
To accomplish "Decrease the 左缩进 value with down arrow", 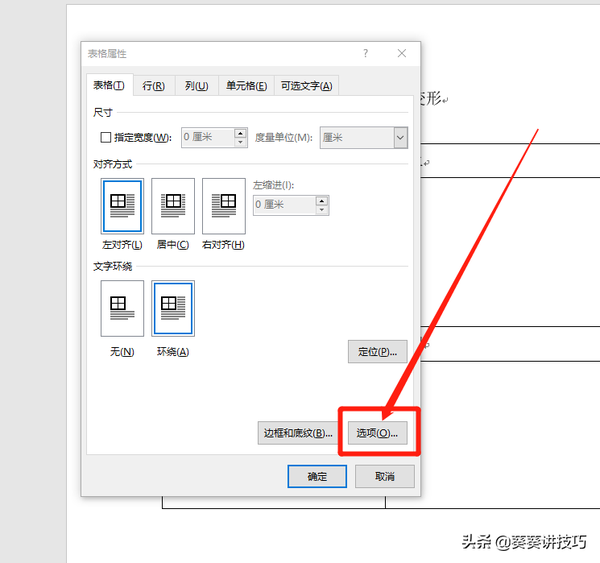I will click(x=322, y=210).
